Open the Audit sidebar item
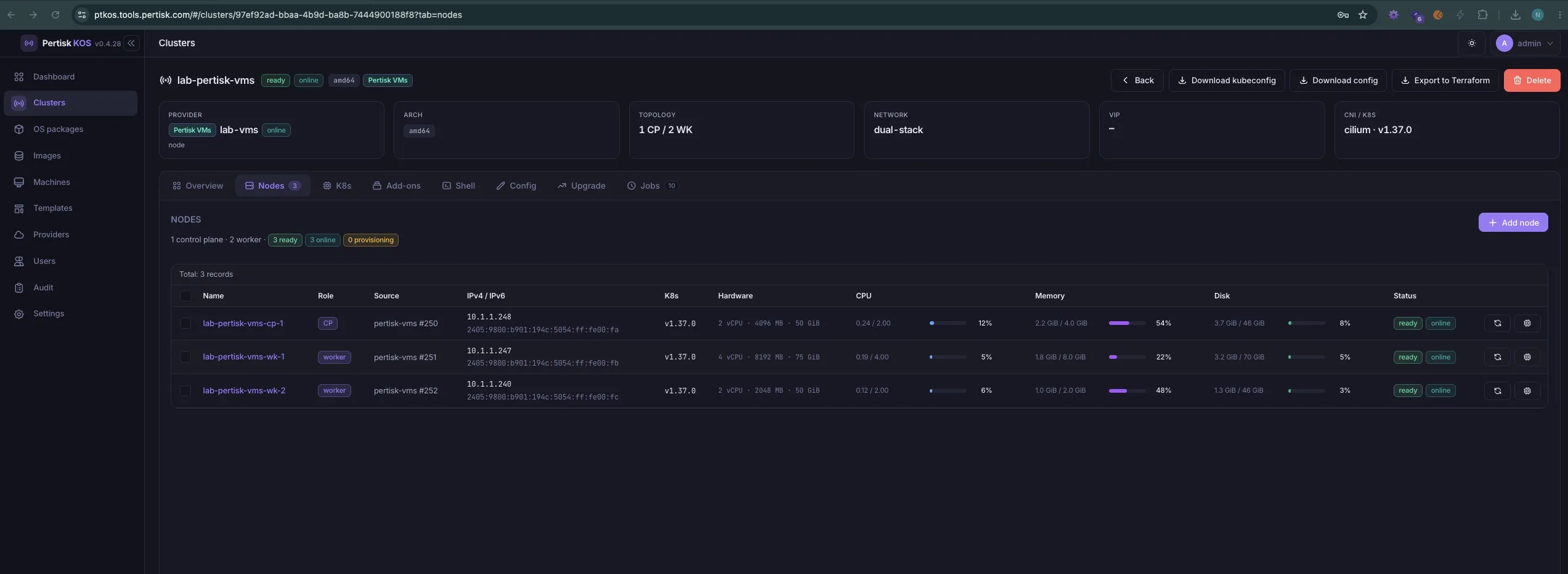Viewport: 1568px width, 574px height. click(43, 288)
